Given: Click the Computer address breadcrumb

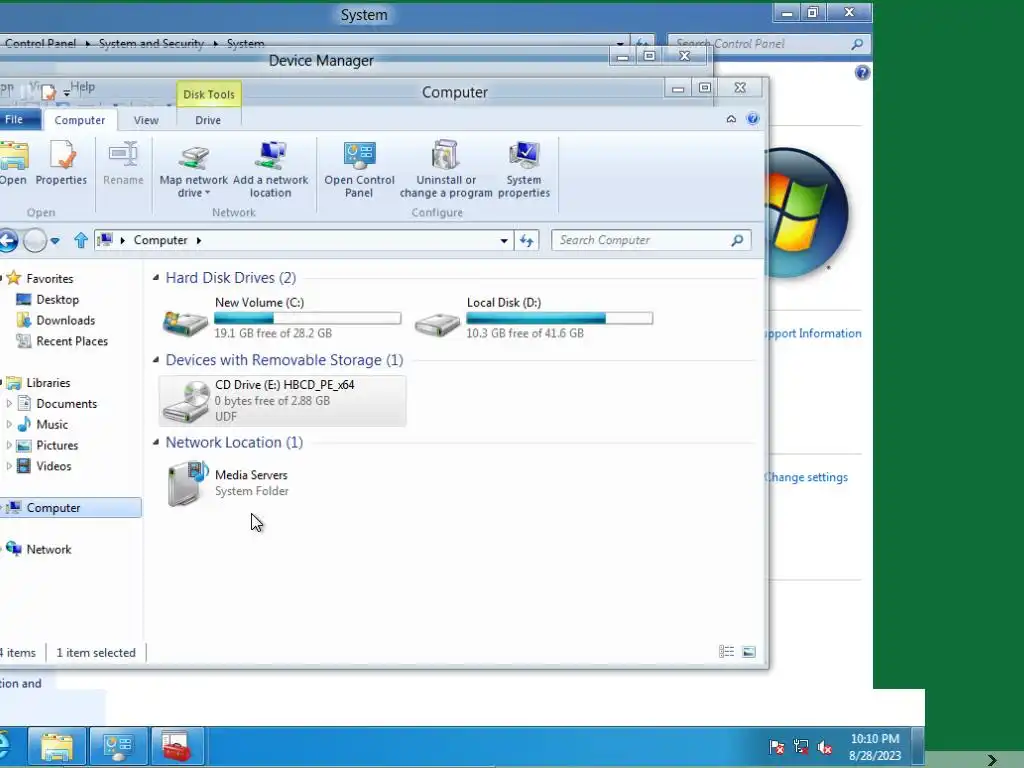Looking at the screenshot, I should coord(161,240).
